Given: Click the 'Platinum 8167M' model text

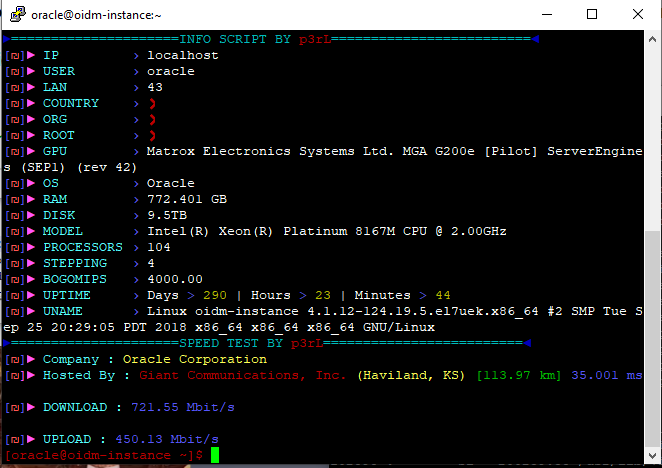Looking at the screenshot, I should (x=339, y=231).
